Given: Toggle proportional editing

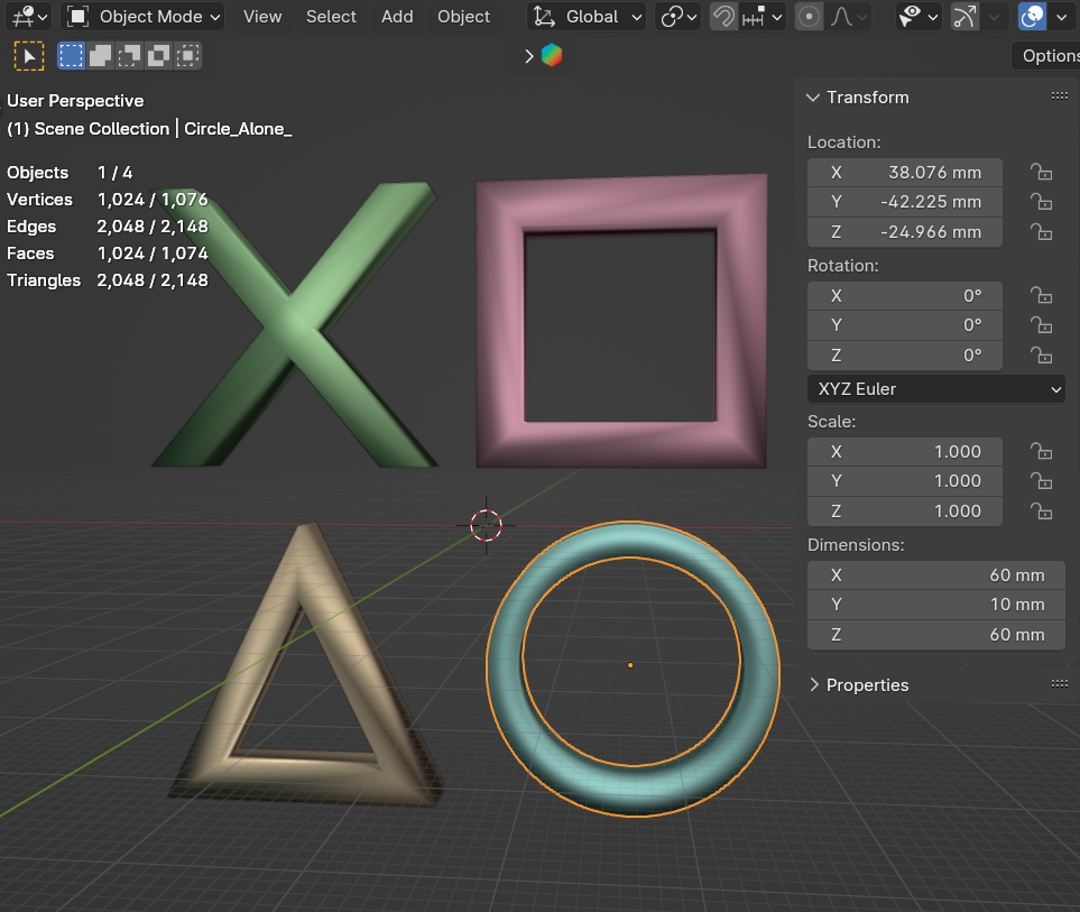Looking at the screenshot, I should [809, 17].
